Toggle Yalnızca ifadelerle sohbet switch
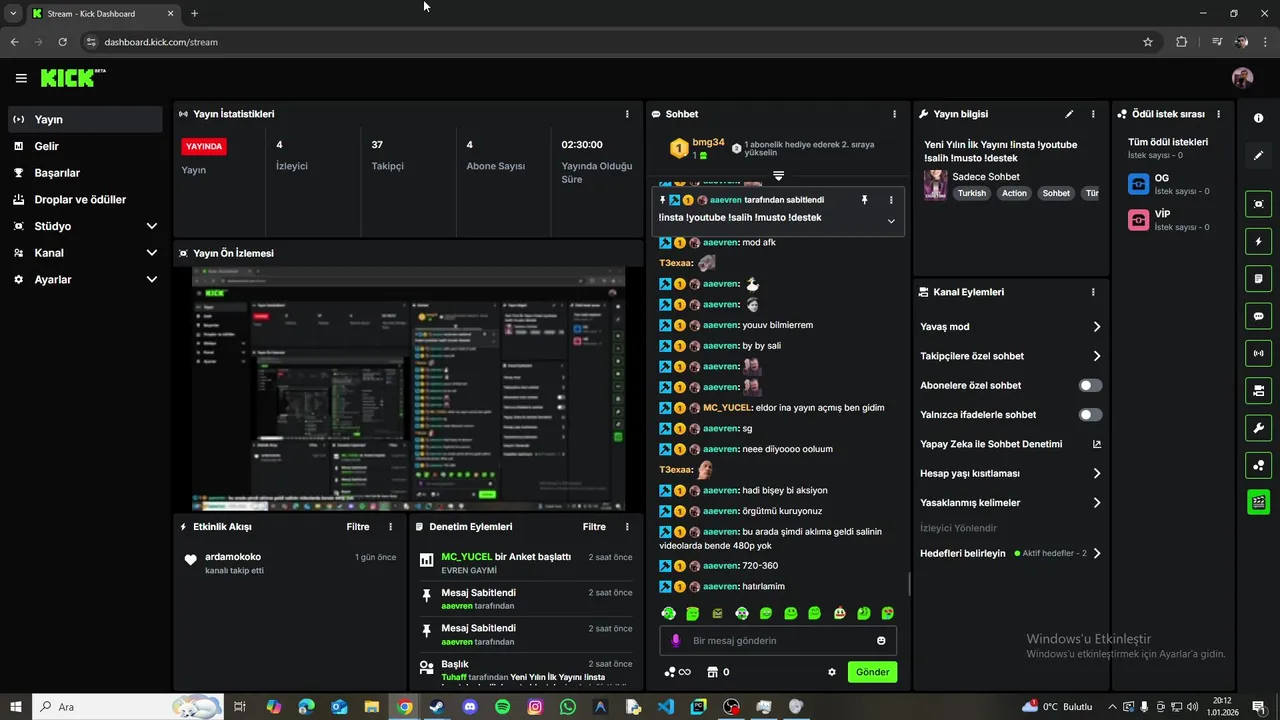The image size is (1280, 720). click(x=1090, y=414)
